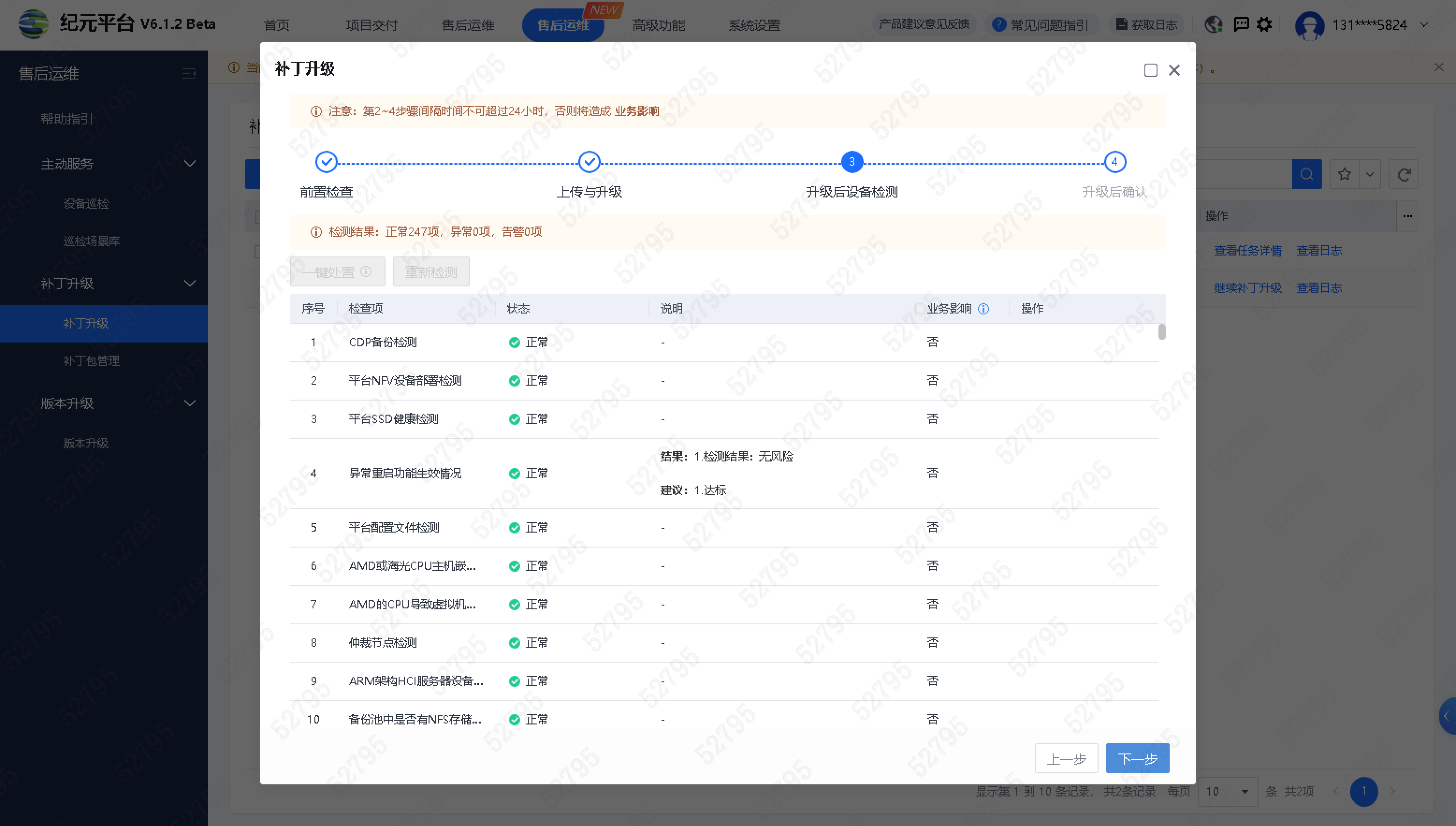The image size is (1456, 826).
Task: Select 补丁包管理 in the sidebar
Action: (x=91, y=361)
